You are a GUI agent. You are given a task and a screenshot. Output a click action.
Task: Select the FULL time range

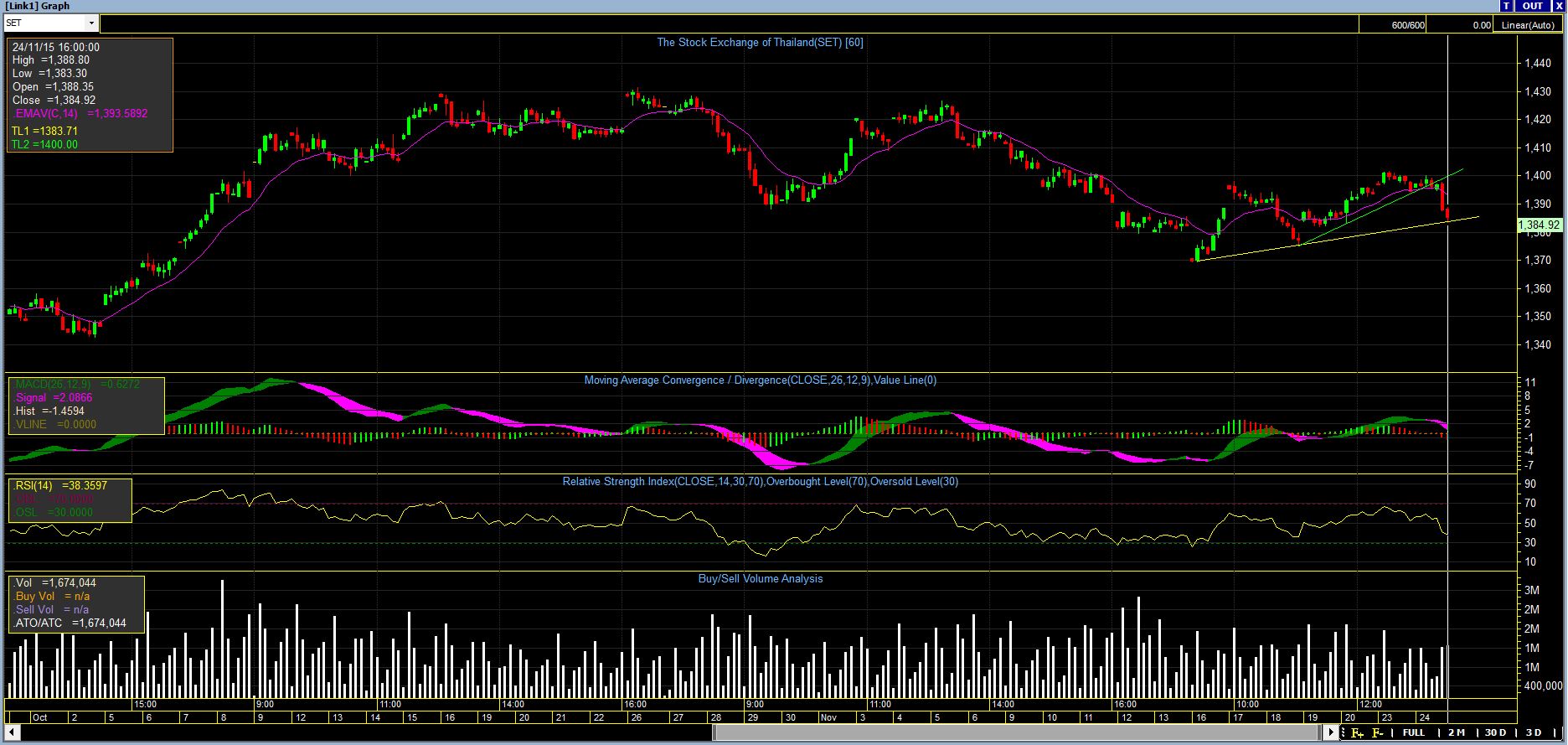click(1414, 733)
